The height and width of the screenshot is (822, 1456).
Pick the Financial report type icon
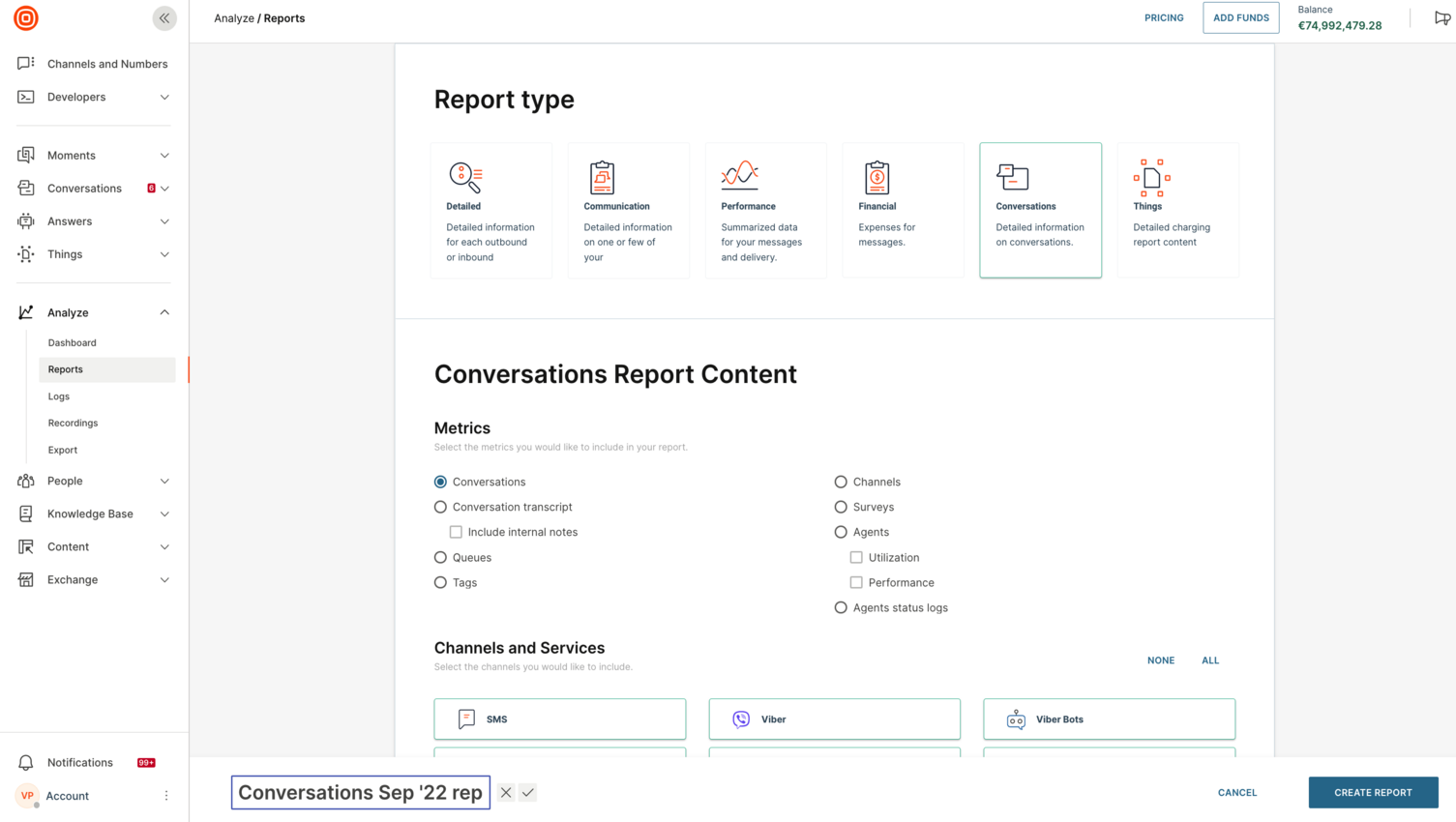click(877, 174)
